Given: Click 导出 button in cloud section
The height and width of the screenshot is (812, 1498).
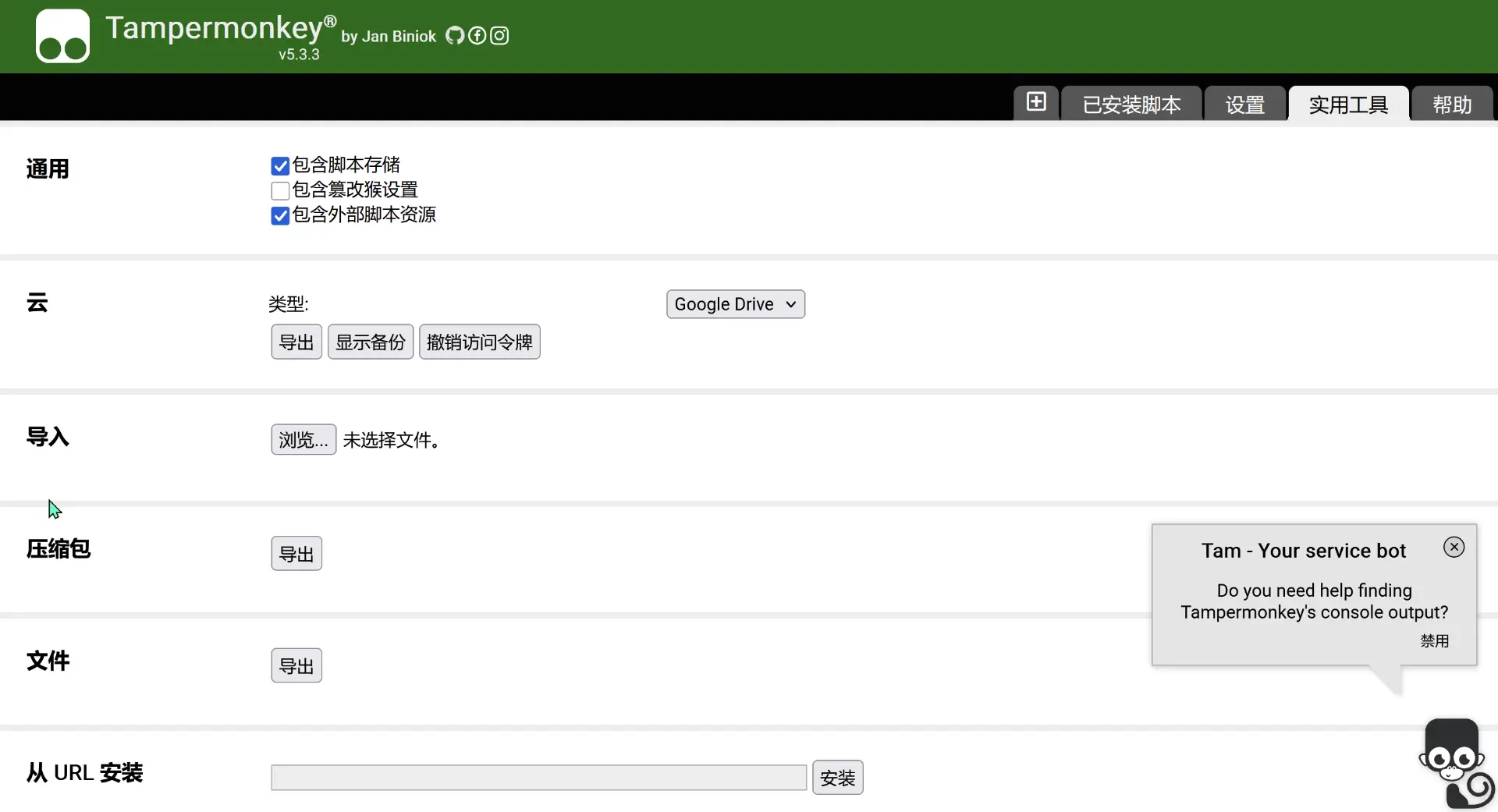Looking at the screenshot, I should click(x=296, y=342).
